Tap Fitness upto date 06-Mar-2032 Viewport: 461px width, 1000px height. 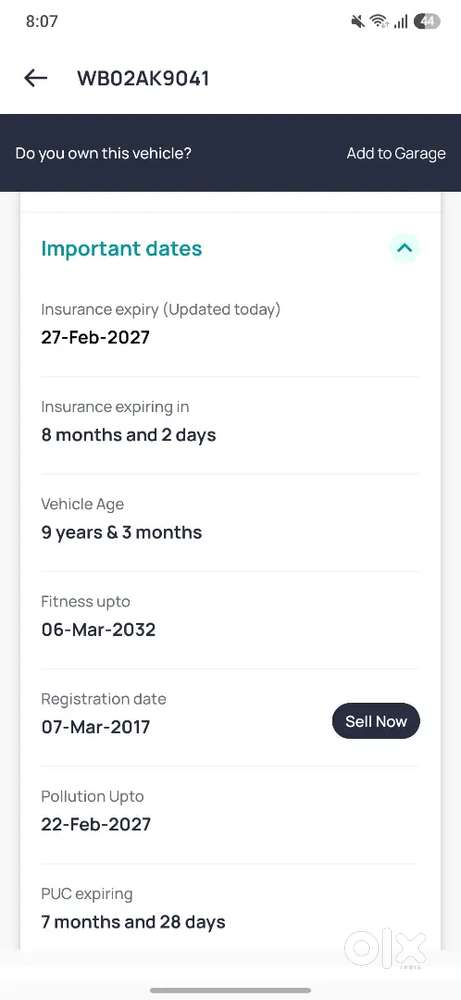pos(98,630)
